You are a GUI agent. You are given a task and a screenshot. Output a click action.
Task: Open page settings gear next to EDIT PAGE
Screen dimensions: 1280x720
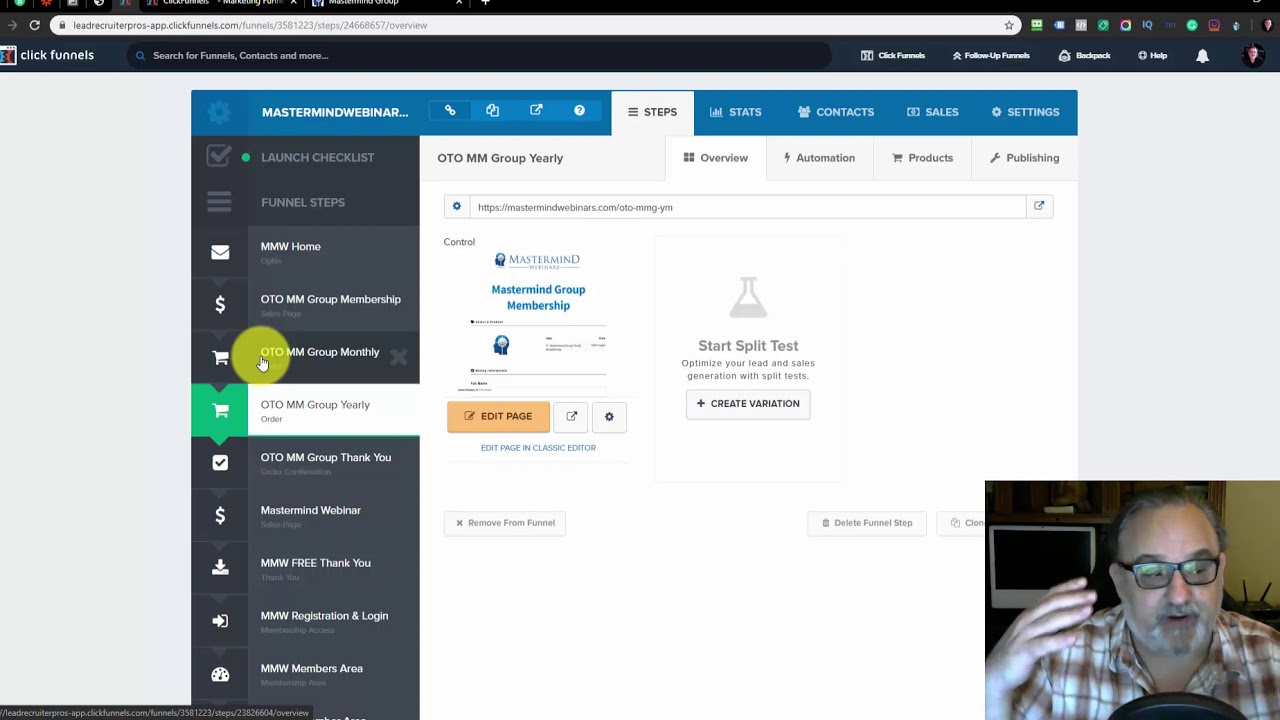tap(609, 416)
